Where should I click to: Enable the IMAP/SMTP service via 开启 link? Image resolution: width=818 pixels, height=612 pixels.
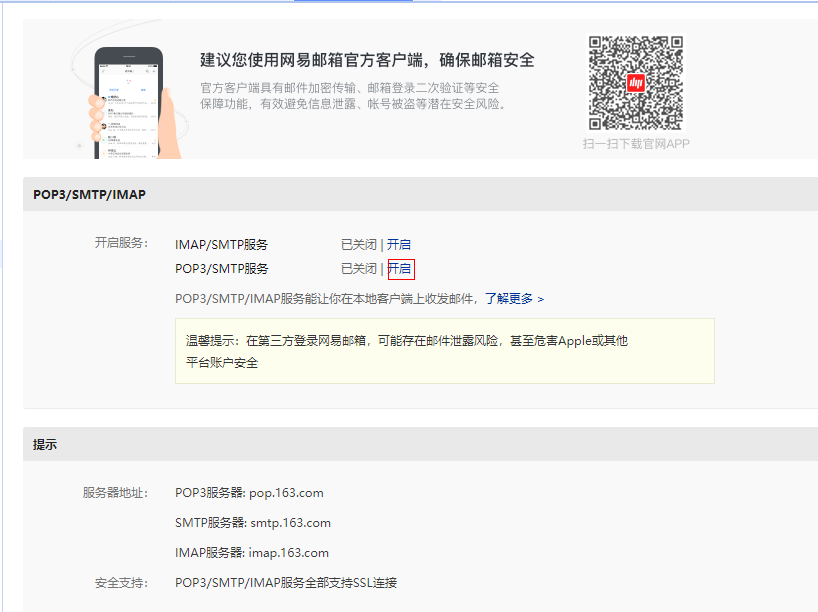[x=399, y=245]
